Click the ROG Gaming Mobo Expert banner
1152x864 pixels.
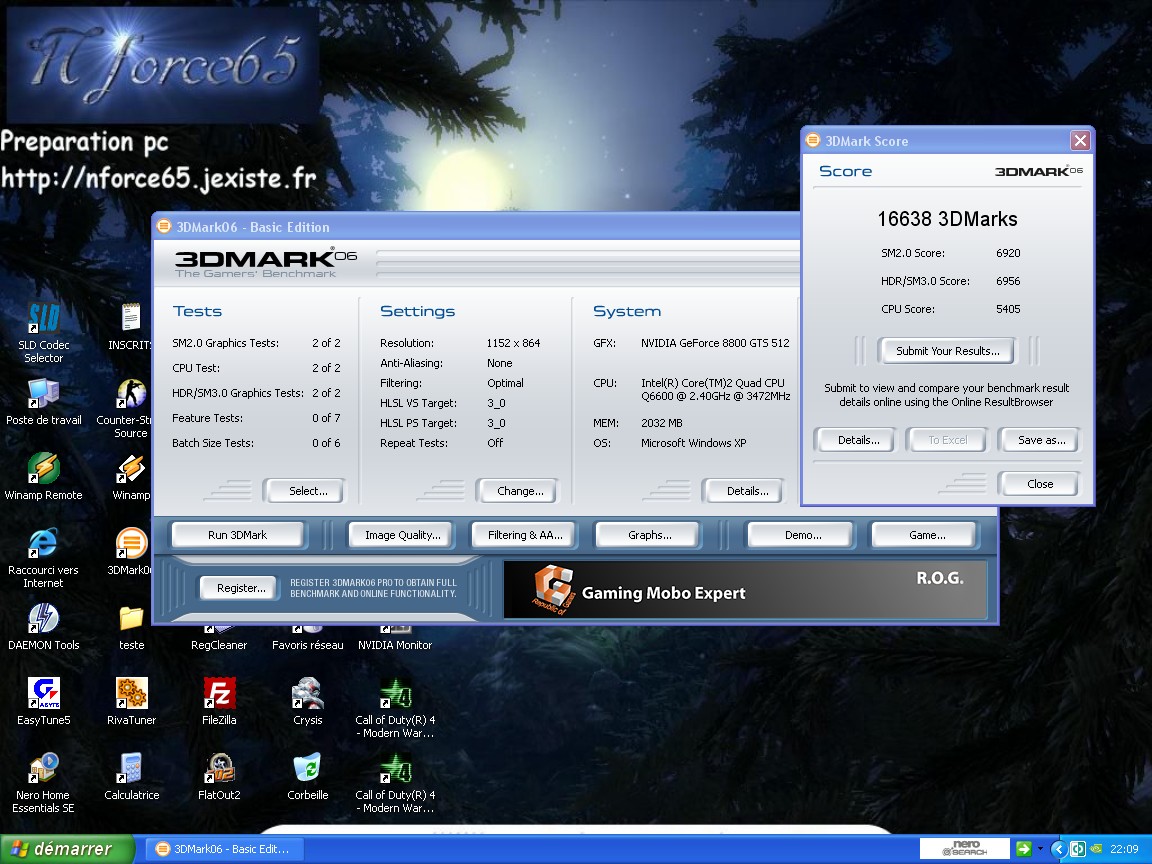pyautogui.click(x=745, y=589)
